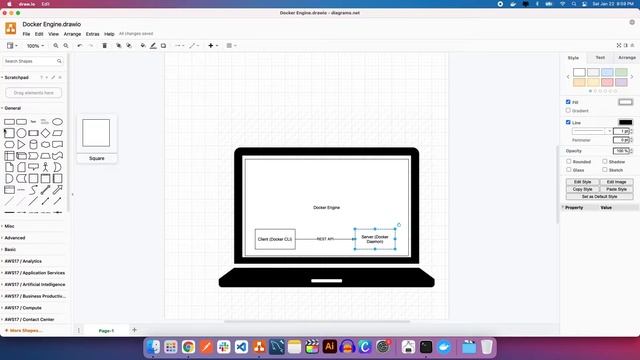Toggle the Line checkbox

tap(568, 122)
